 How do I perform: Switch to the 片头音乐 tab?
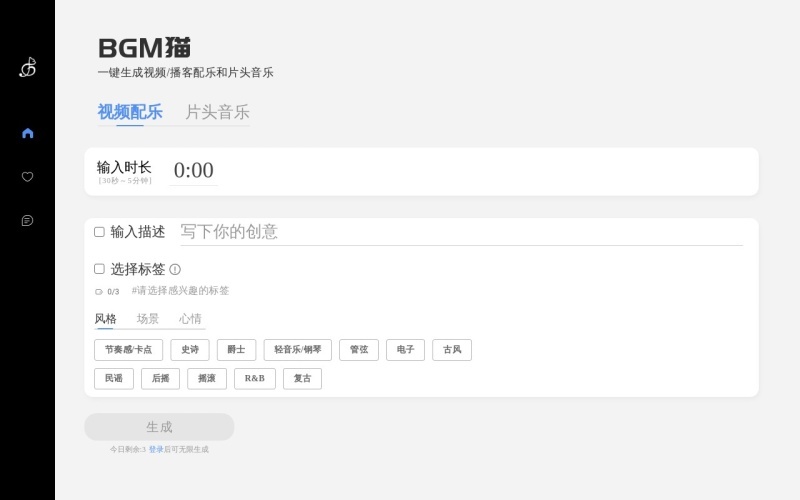(217, 112)
